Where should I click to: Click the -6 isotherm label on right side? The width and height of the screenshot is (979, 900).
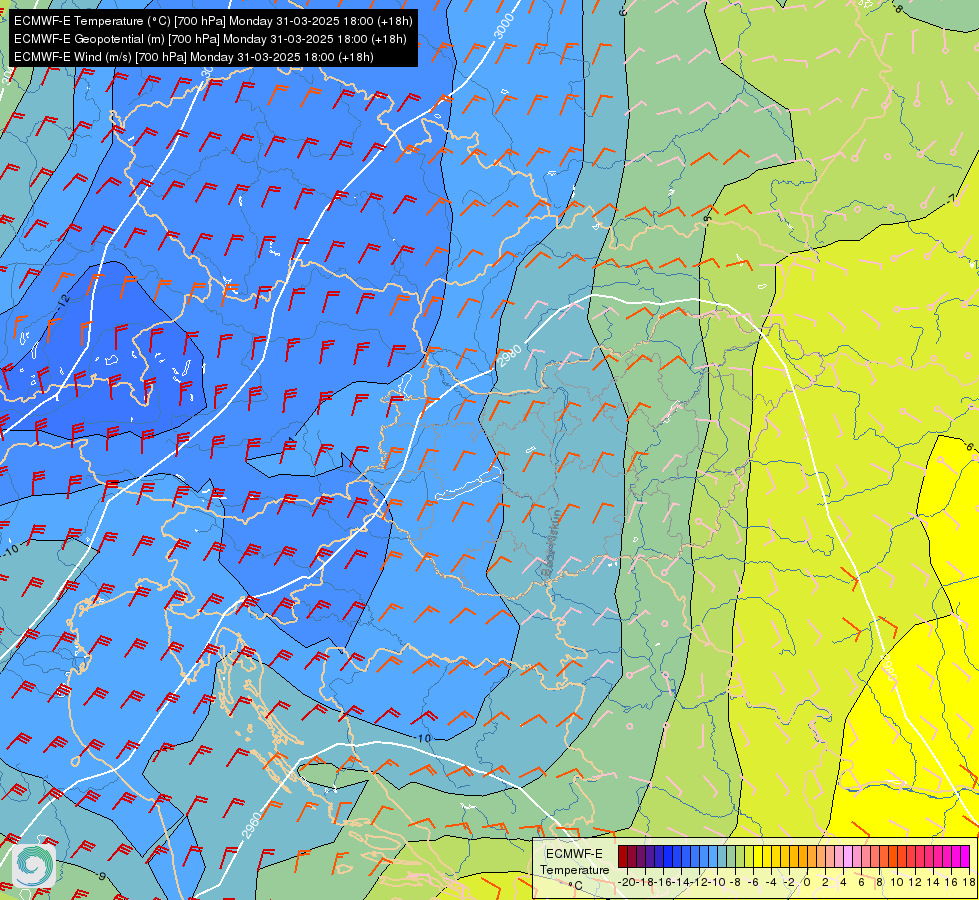(968, 447)
